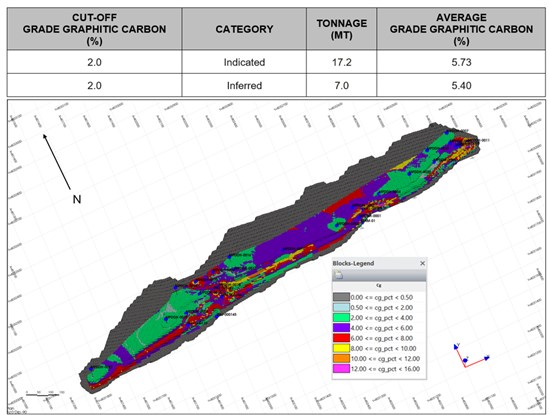Click the '8.00 <= cg_pct < 10.00' legend label
This screenshot has width=550, height=415.
pos(383,348)
